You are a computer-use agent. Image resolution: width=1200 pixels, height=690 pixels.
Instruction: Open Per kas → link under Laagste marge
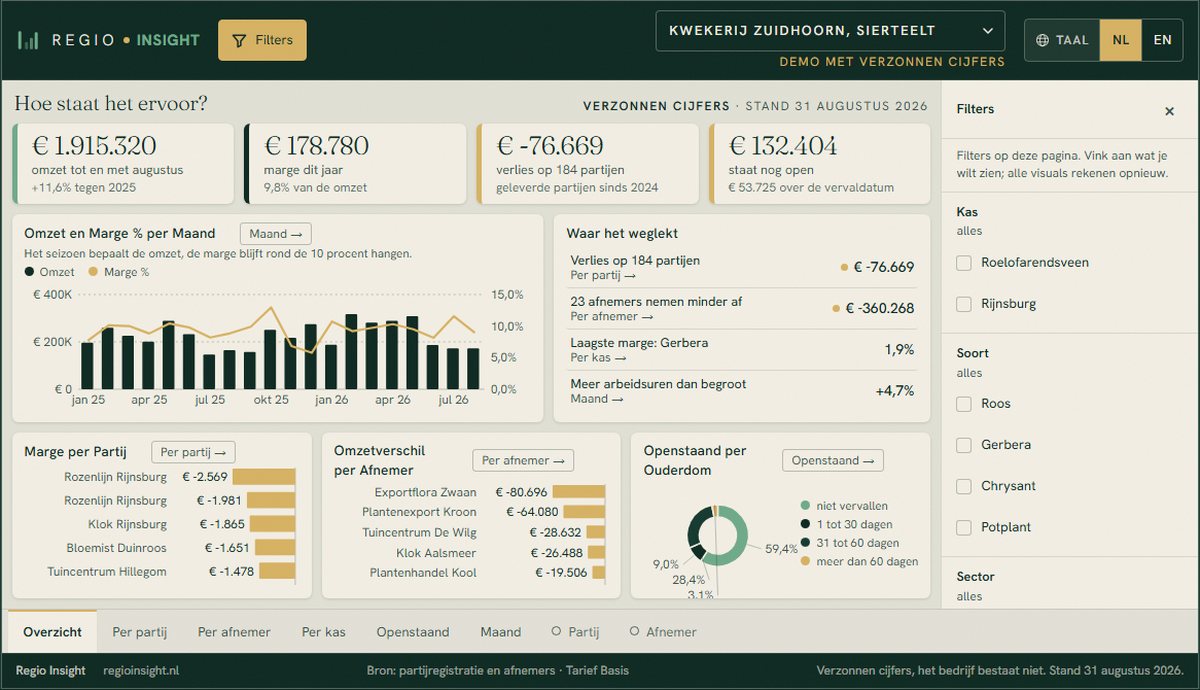click(x=599, y=357)
